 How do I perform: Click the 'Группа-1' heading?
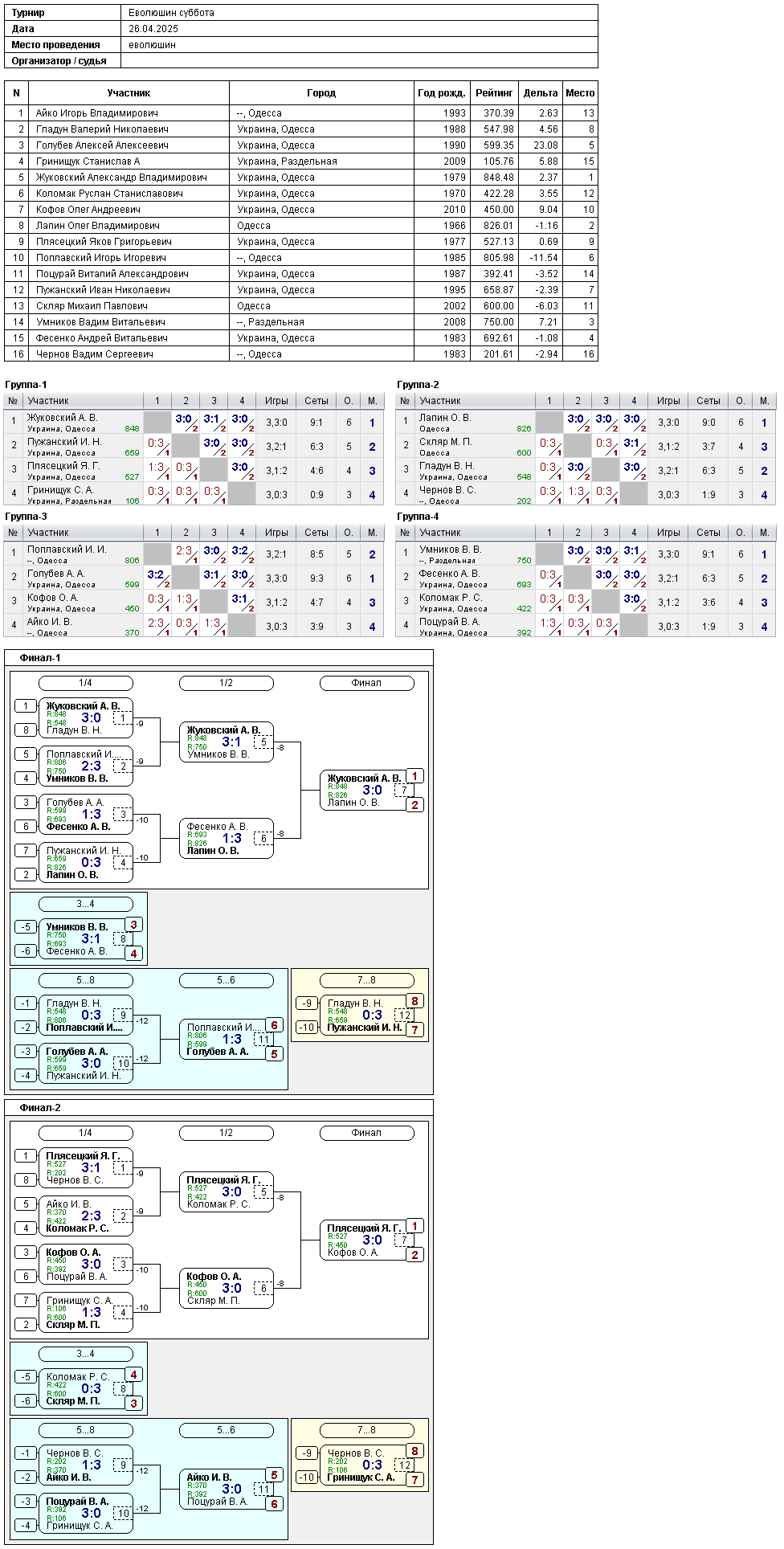click(x=26, y=385)
